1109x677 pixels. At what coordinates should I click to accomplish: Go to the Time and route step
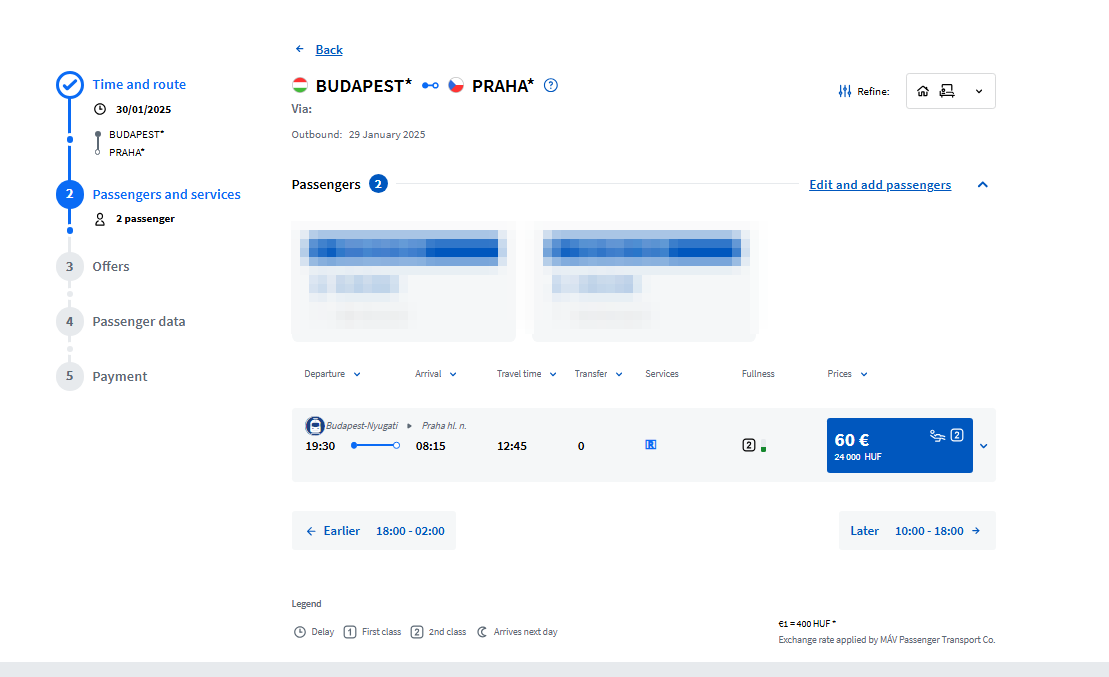pos(139,84)
